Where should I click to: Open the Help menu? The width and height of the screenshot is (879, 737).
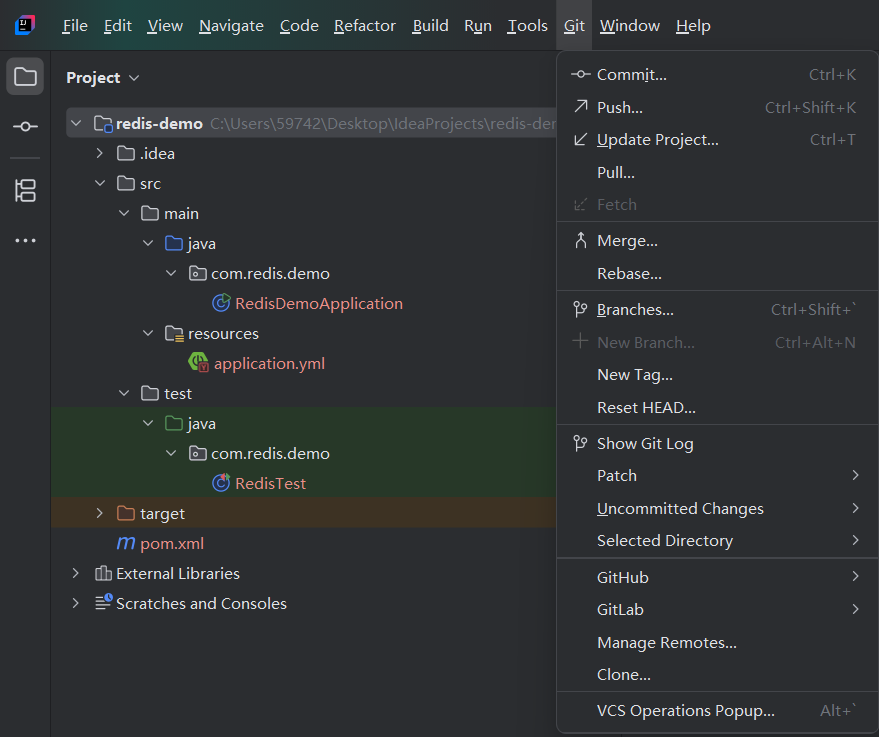click(x=693, y=25)
